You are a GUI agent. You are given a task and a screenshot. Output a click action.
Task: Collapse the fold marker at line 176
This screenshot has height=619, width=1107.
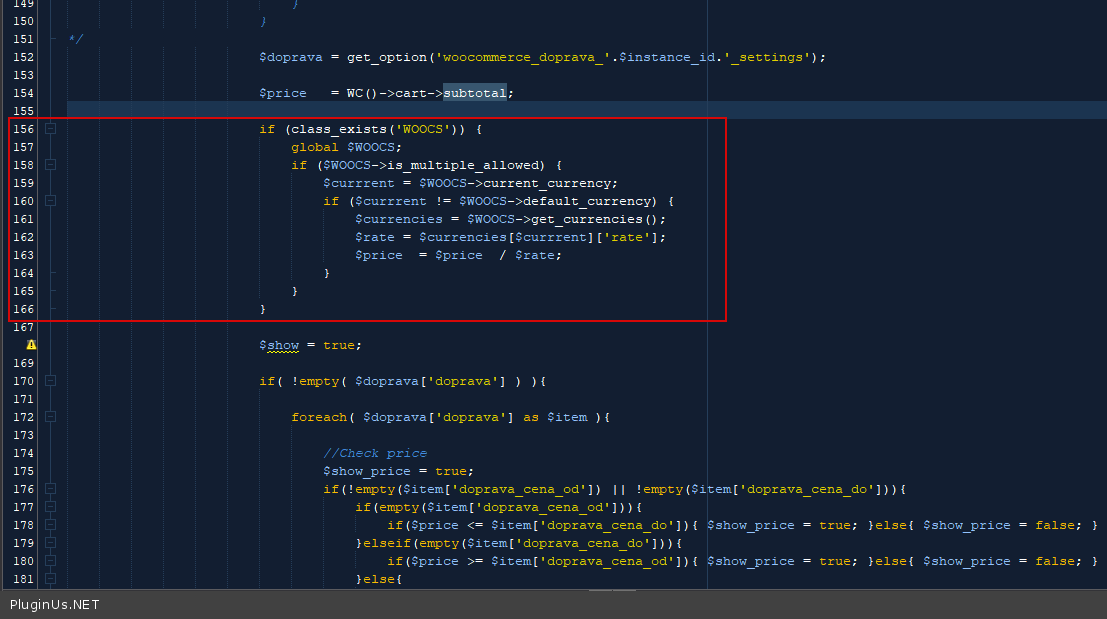coord(51,489)
